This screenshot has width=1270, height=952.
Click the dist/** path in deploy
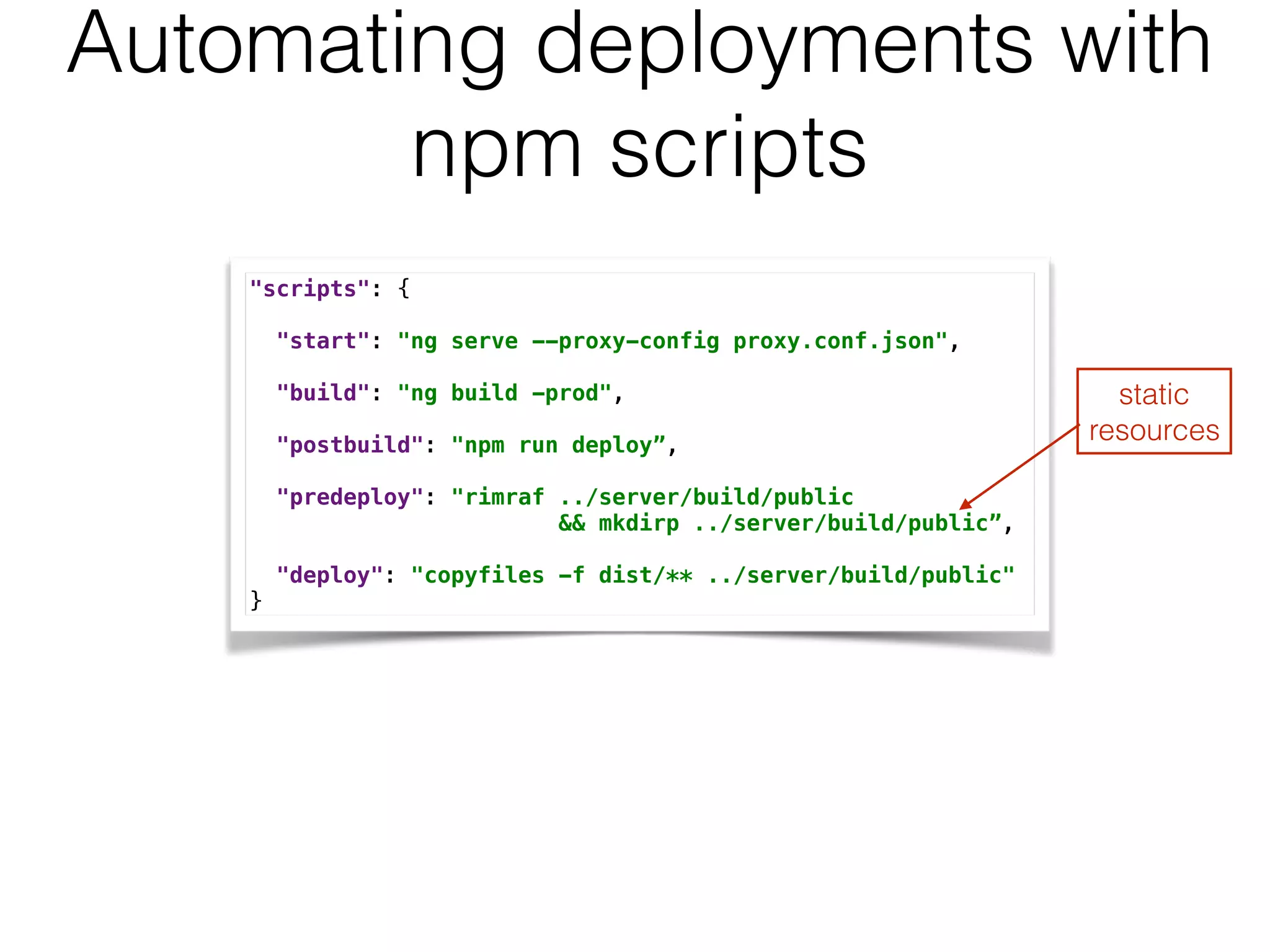645,575
